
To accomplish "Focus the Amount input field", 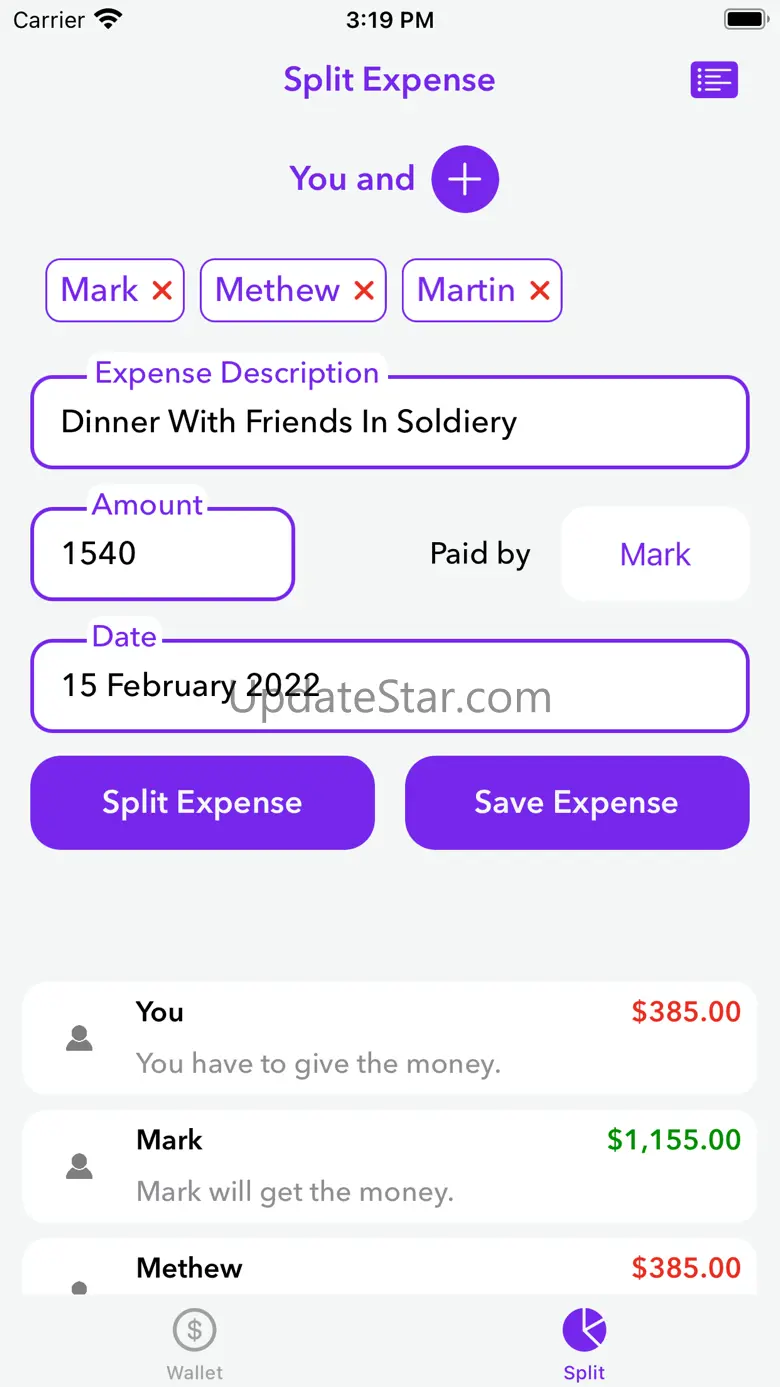I will pyautogui.click(x=163, y=554).
